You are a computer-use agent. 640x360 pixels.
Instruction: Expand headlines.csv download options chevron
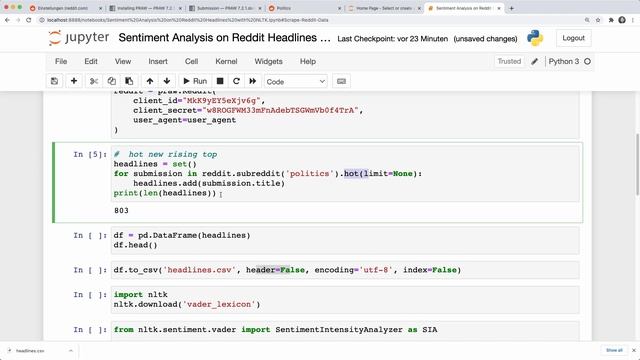tap(71, 351)
